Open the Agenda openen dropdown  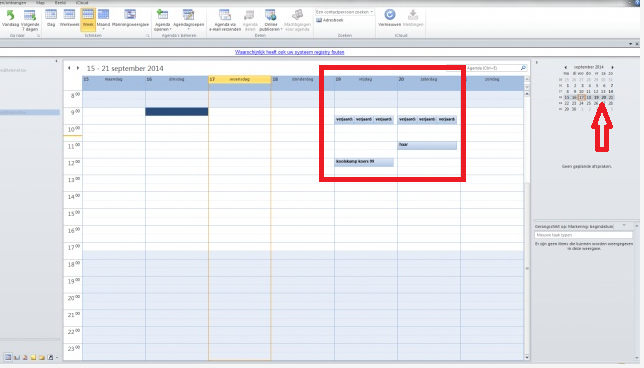tap(162, 20)
